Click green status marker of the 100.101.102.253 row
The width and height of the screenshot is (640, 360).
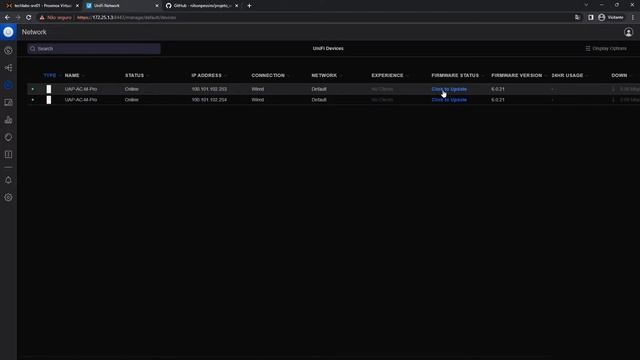pos(33,89)
